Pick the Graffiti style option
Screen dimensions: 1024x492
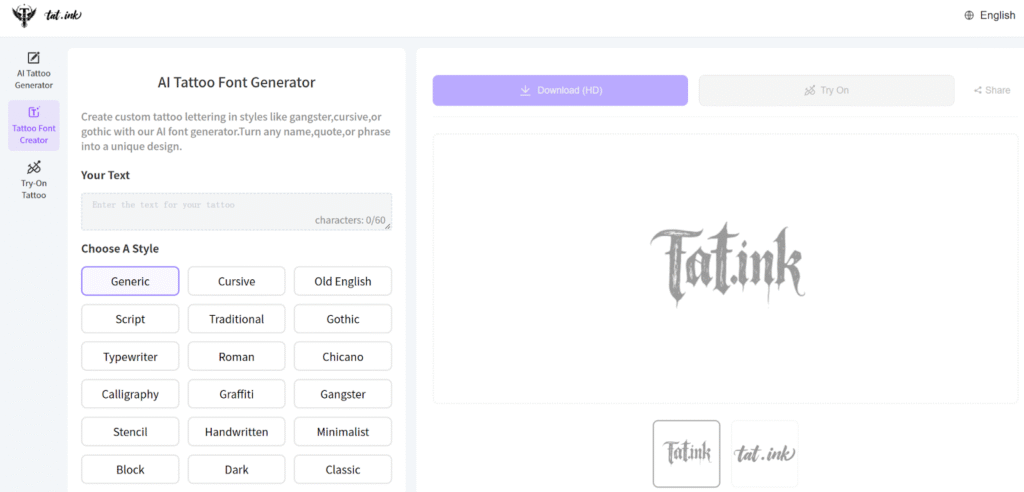(236, 394)
